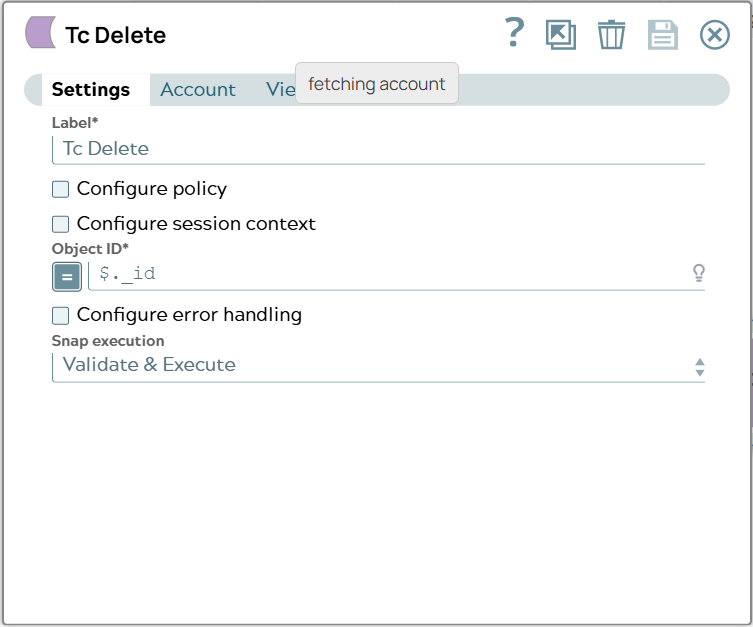Save the settings with the floppy disk icon

pos(663,35)
